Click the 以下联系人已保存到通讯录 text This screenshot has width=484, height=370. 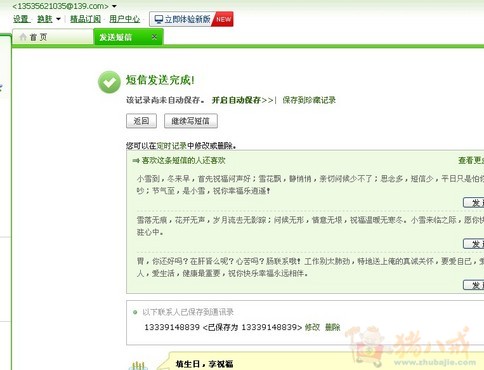point(188,312)
